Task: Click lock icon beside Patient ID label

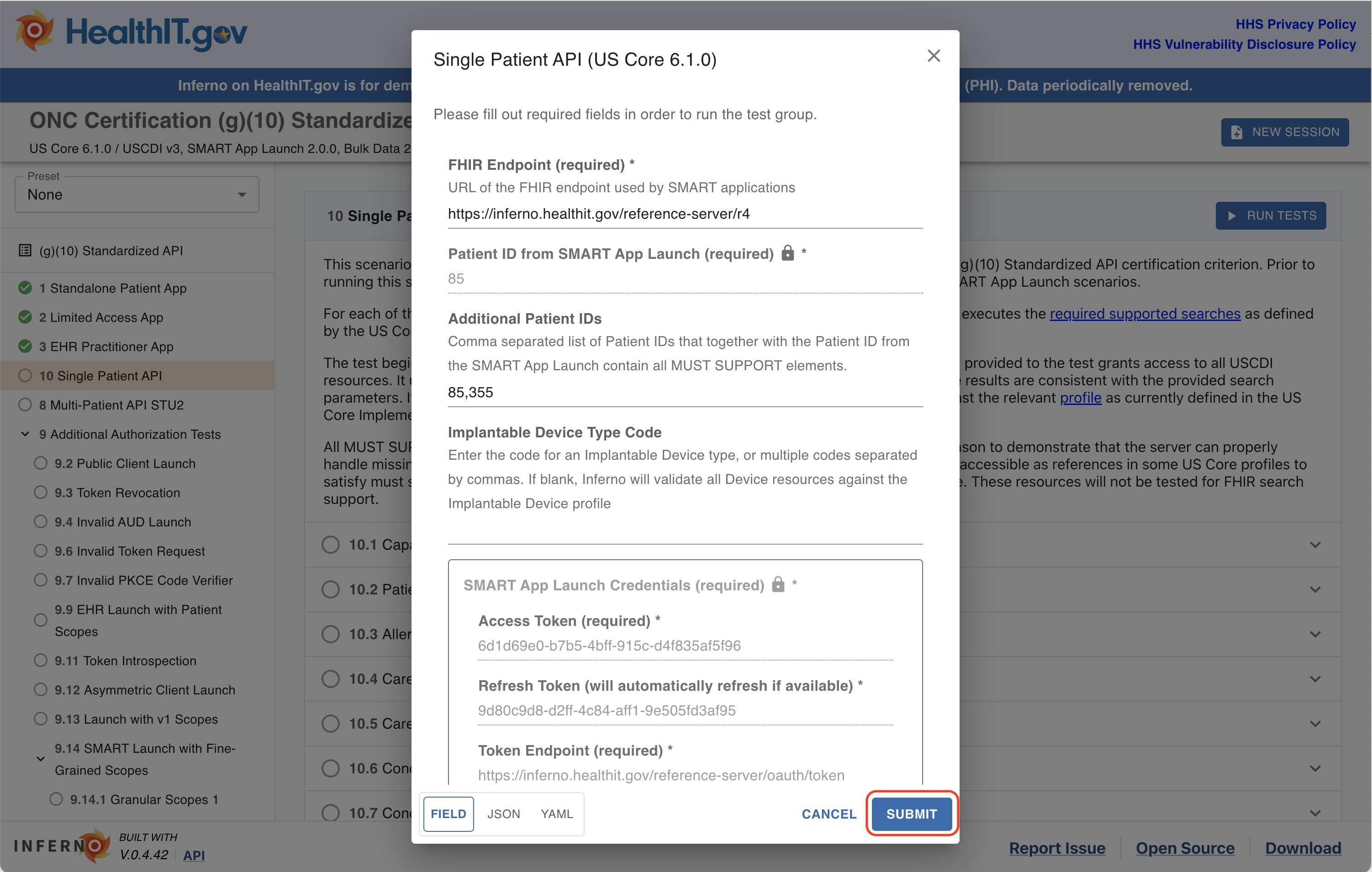Action: [x=787, y=253]
